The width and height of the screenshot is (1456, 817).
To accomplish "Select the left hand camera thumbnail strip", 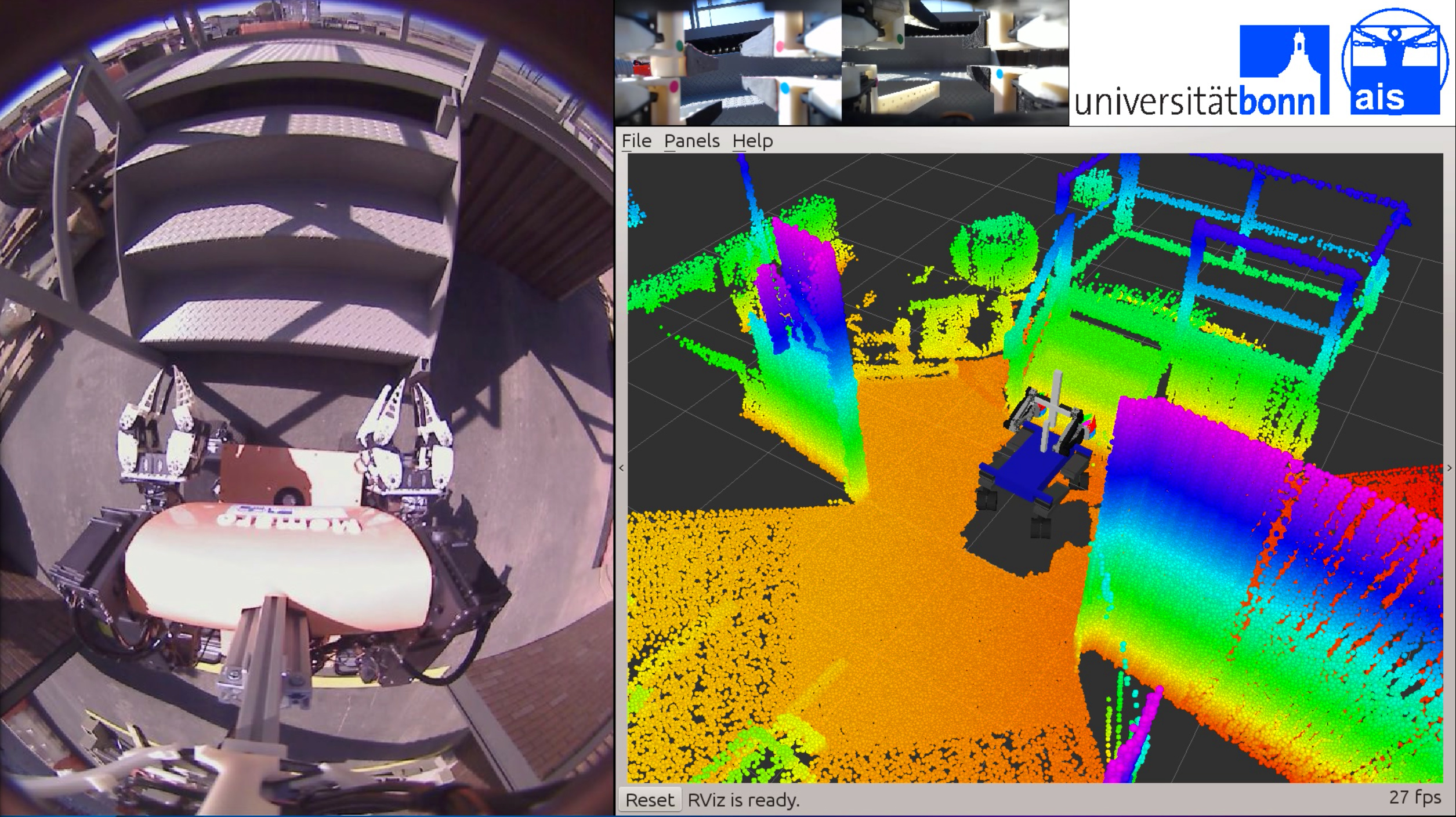I will coord(728,63).
